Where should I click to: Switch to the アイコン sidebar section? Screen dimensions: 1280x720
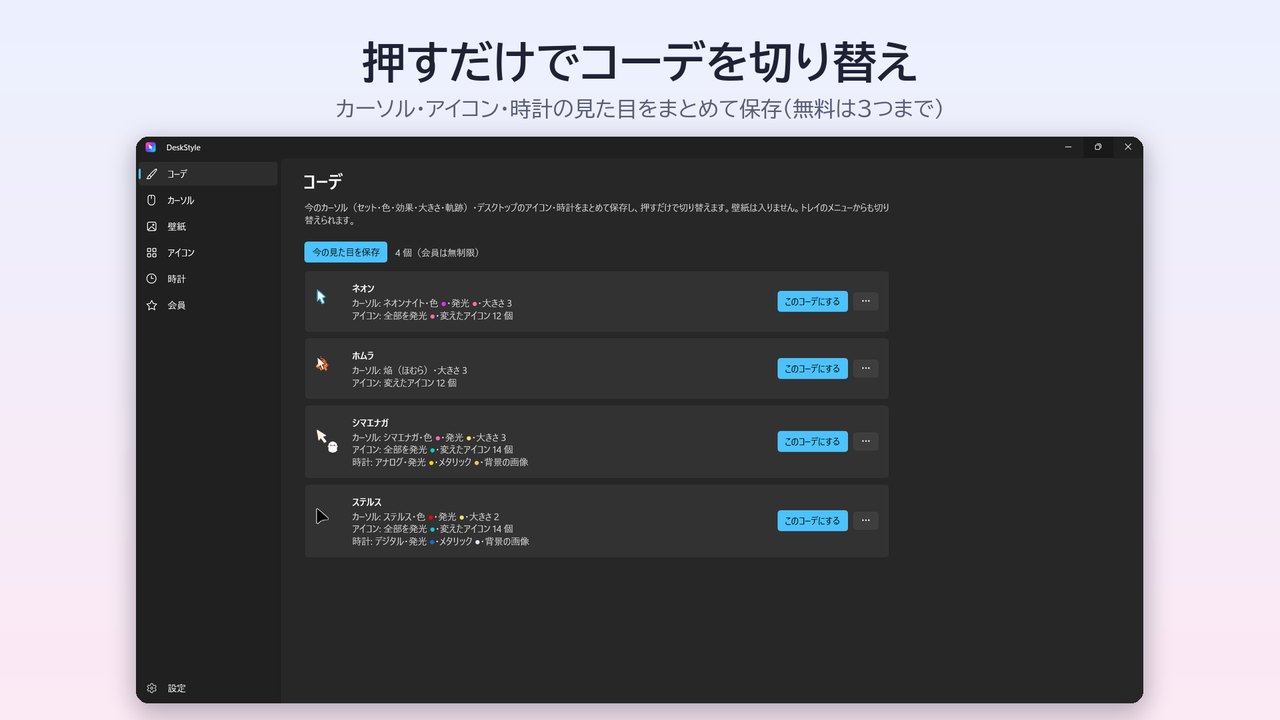point(208,253)
